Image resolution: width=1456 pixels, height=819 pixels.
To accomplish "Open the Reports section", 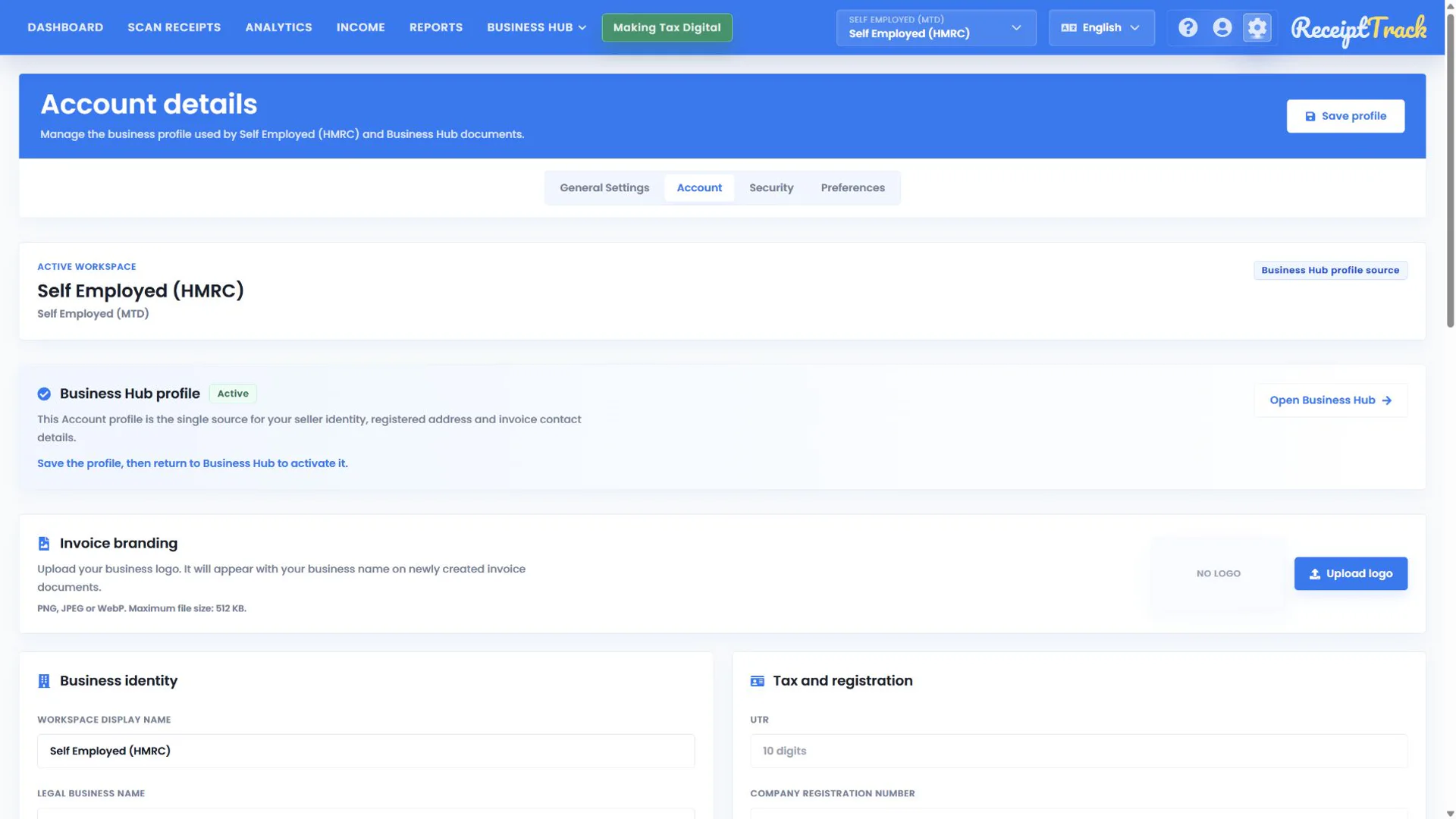I will pos(435,27).
